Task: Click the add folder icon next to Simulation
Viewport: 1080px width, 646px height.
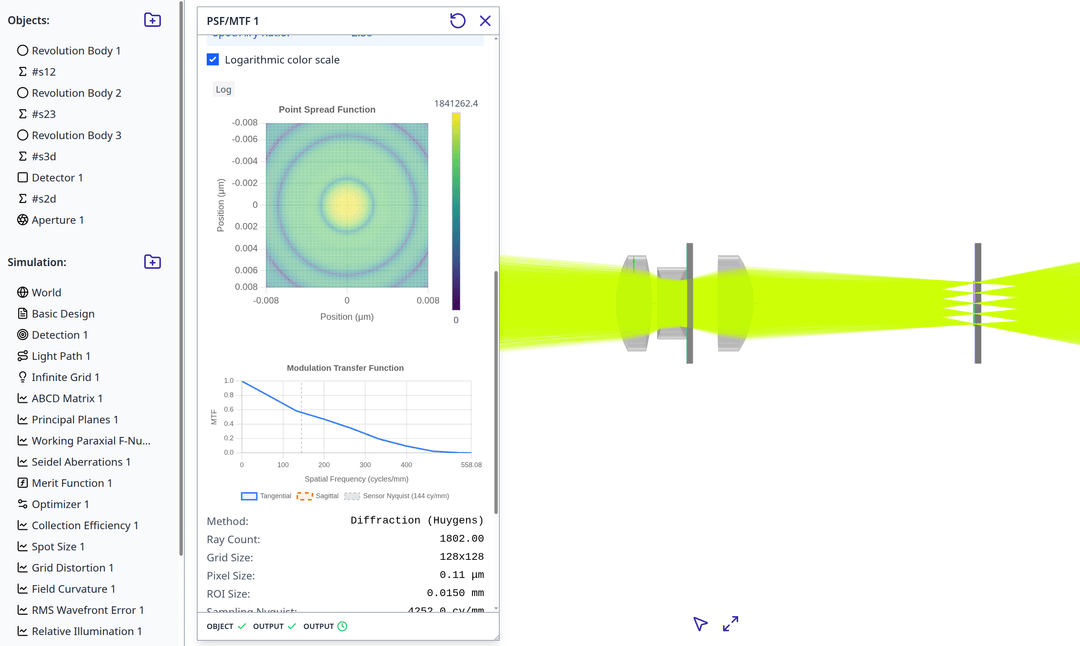Action: (x=152, y=262)
